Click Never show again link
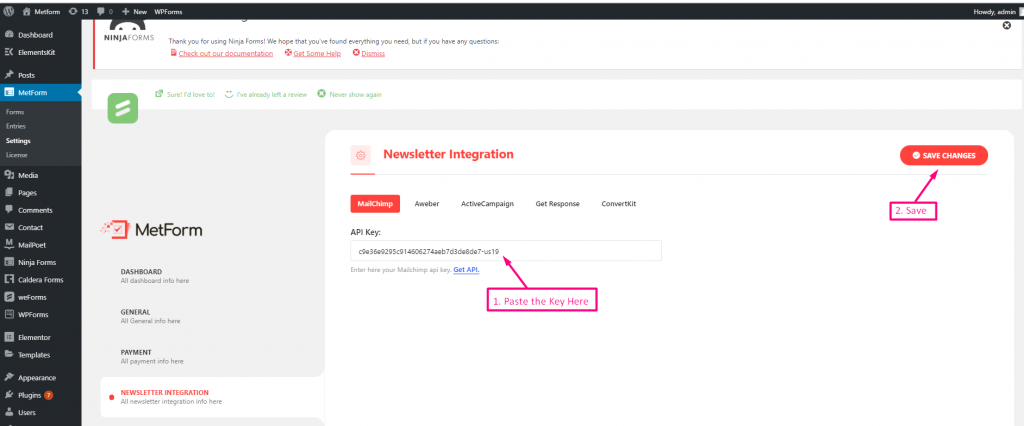Image resolution: width=1024 pixels, height=426 pixels. [x=355, y=94]
